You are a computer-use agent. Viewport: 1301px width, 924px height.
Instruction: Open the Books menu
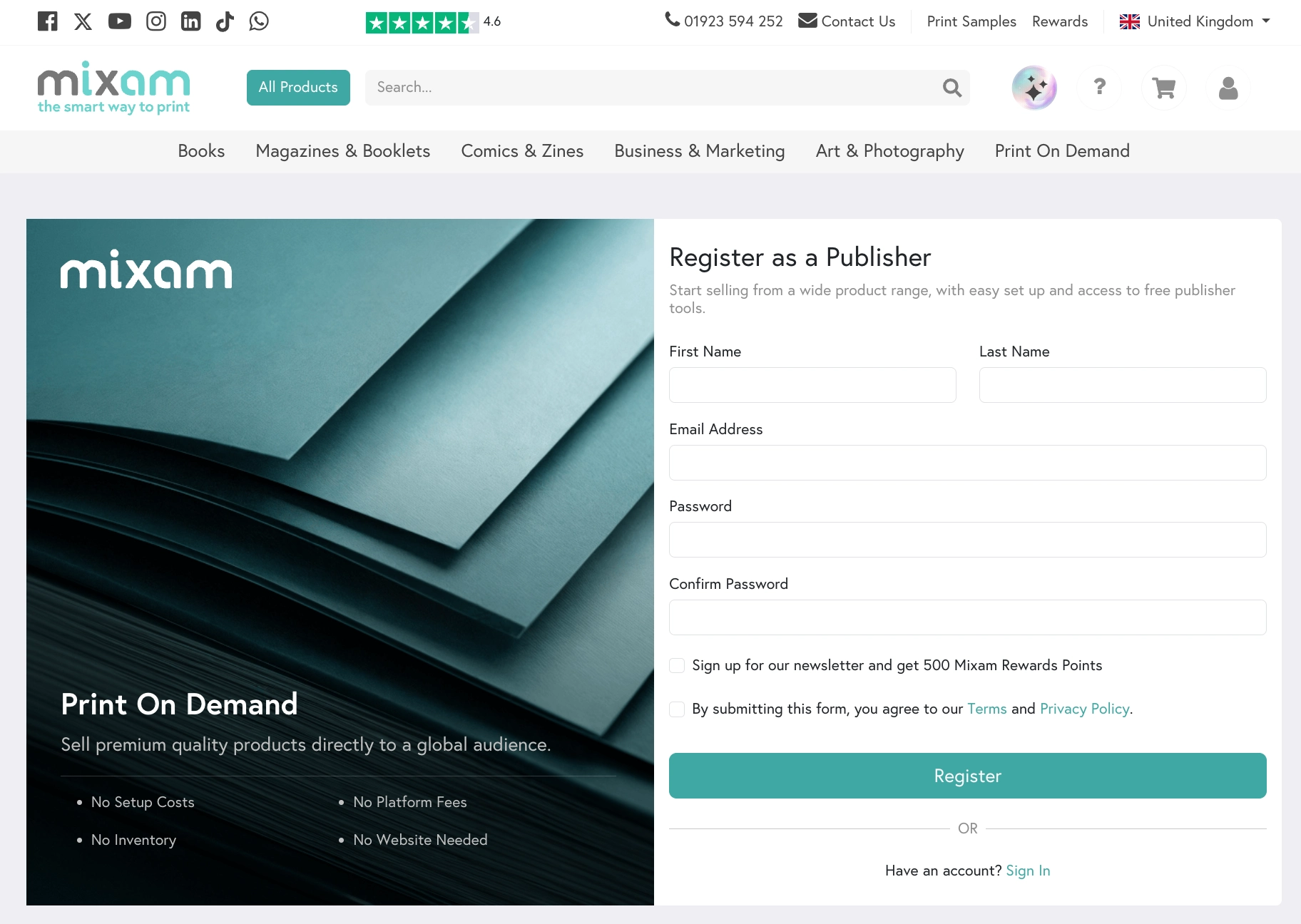pos(201,151)
